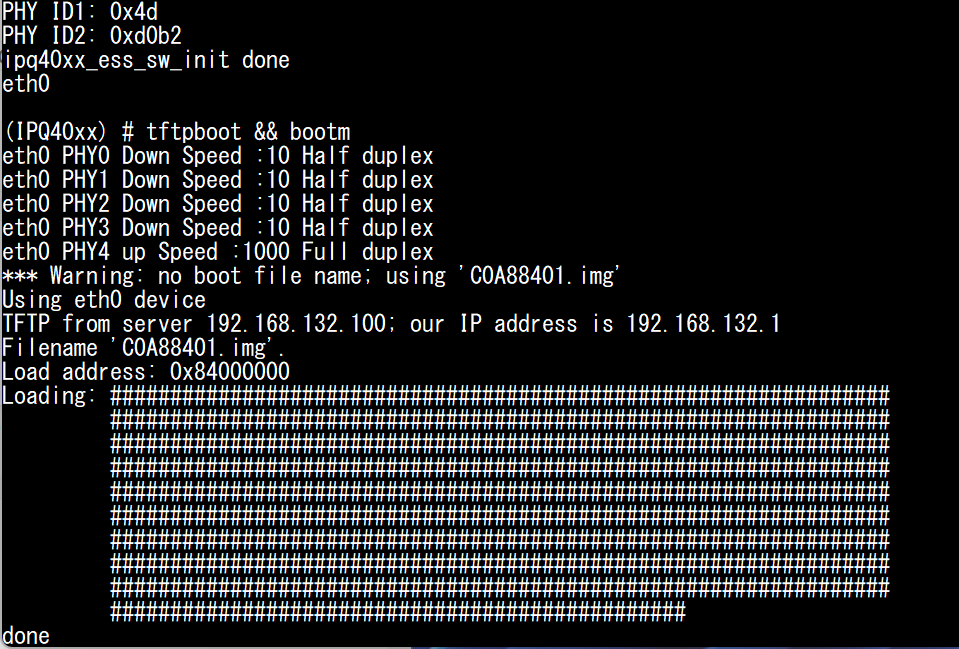
Task: Click the PHY ID1 0x4d line
Action: (x=75, y=12)
